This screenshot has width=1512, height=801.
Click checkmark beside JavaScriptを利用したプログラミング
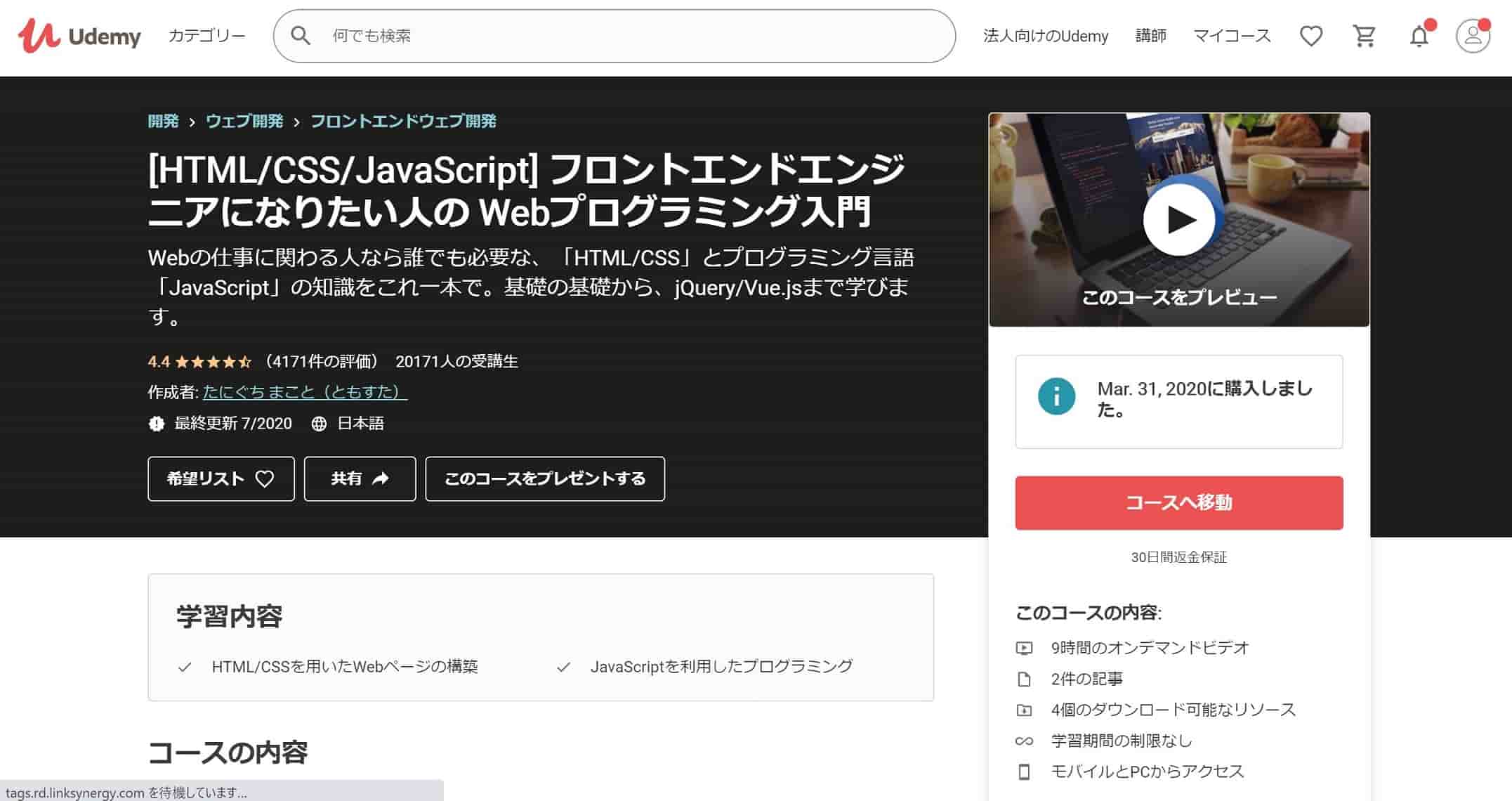[563, 667]
